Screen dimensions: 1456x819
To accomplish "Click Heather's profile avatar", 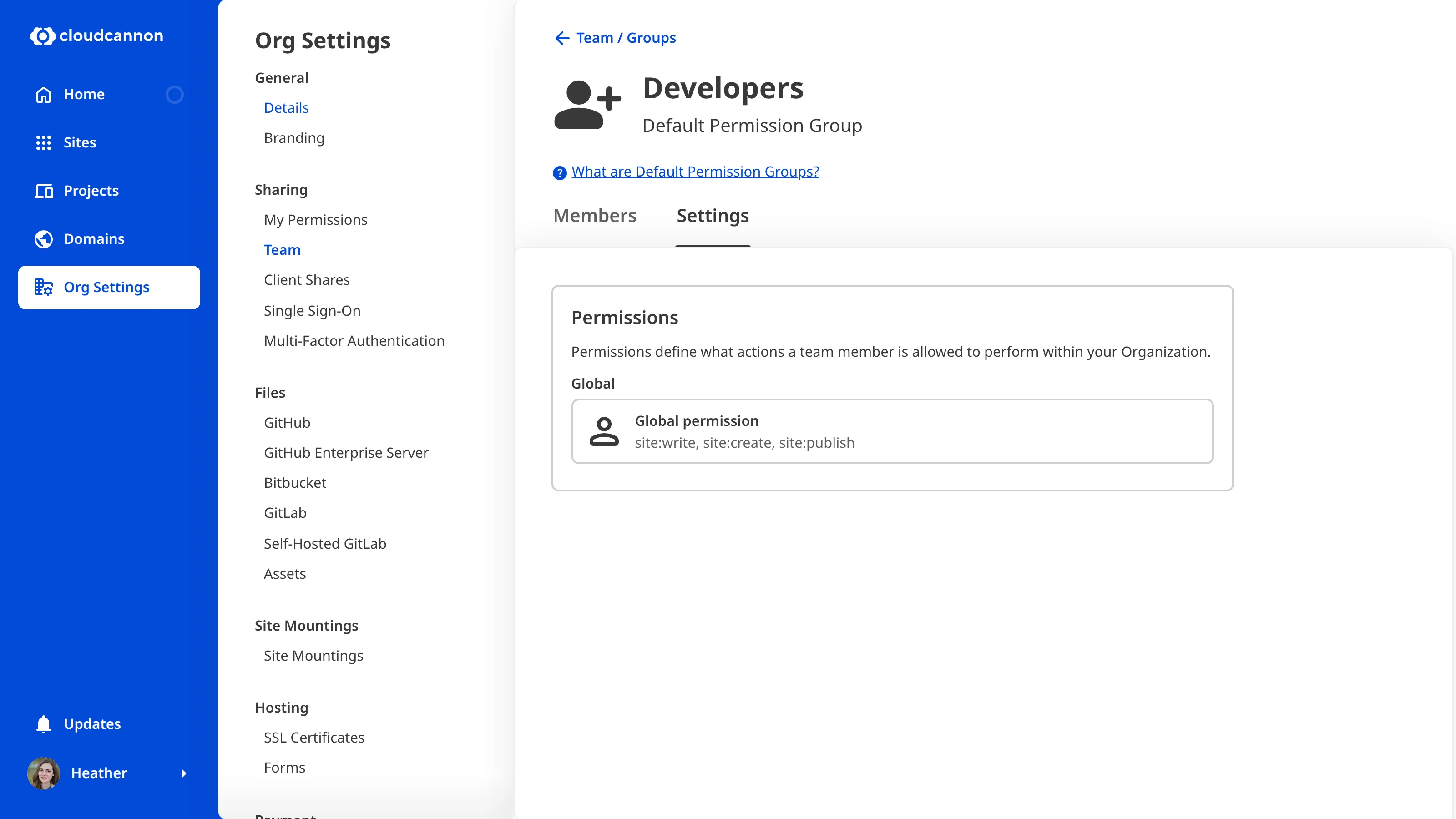I will point(44,773).
